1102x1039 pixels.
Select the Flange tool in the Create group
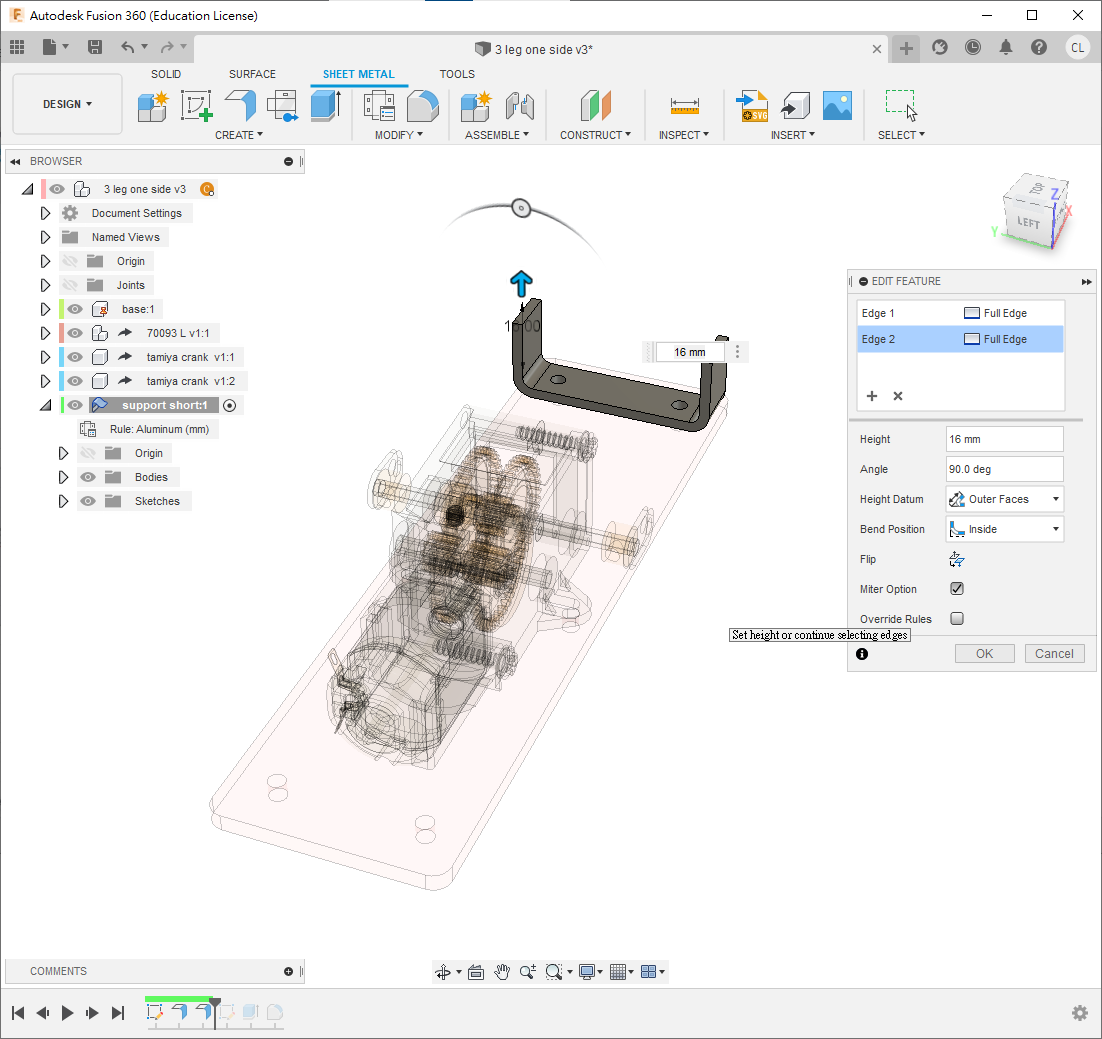point(240,105)
